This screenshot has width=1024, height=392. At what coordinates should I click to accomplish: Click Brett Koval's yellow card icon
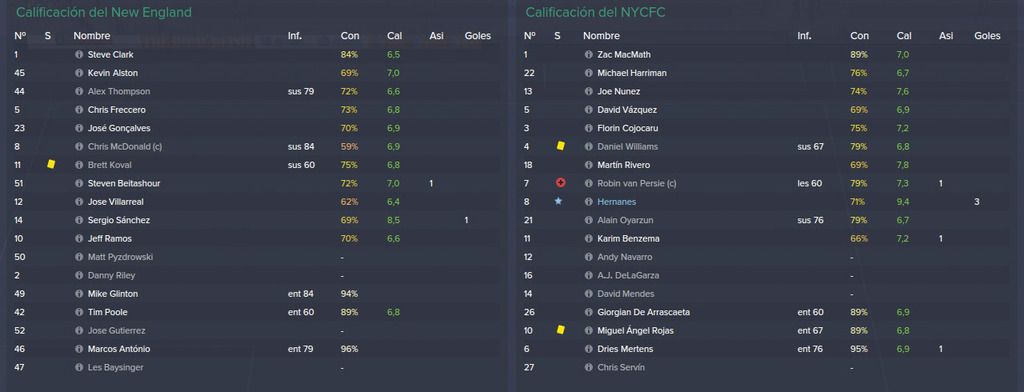point(51,165)
